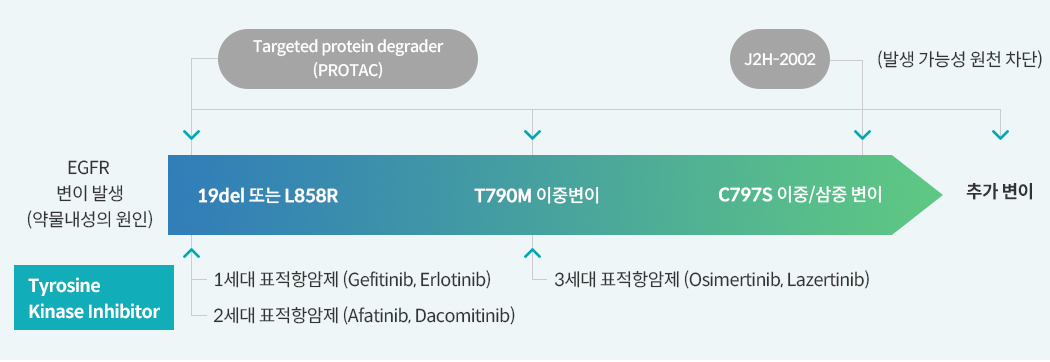Click the up chevron below T790M 이중변이
The width and height of the screenshot is (1050, 362).
coord(532,253)
